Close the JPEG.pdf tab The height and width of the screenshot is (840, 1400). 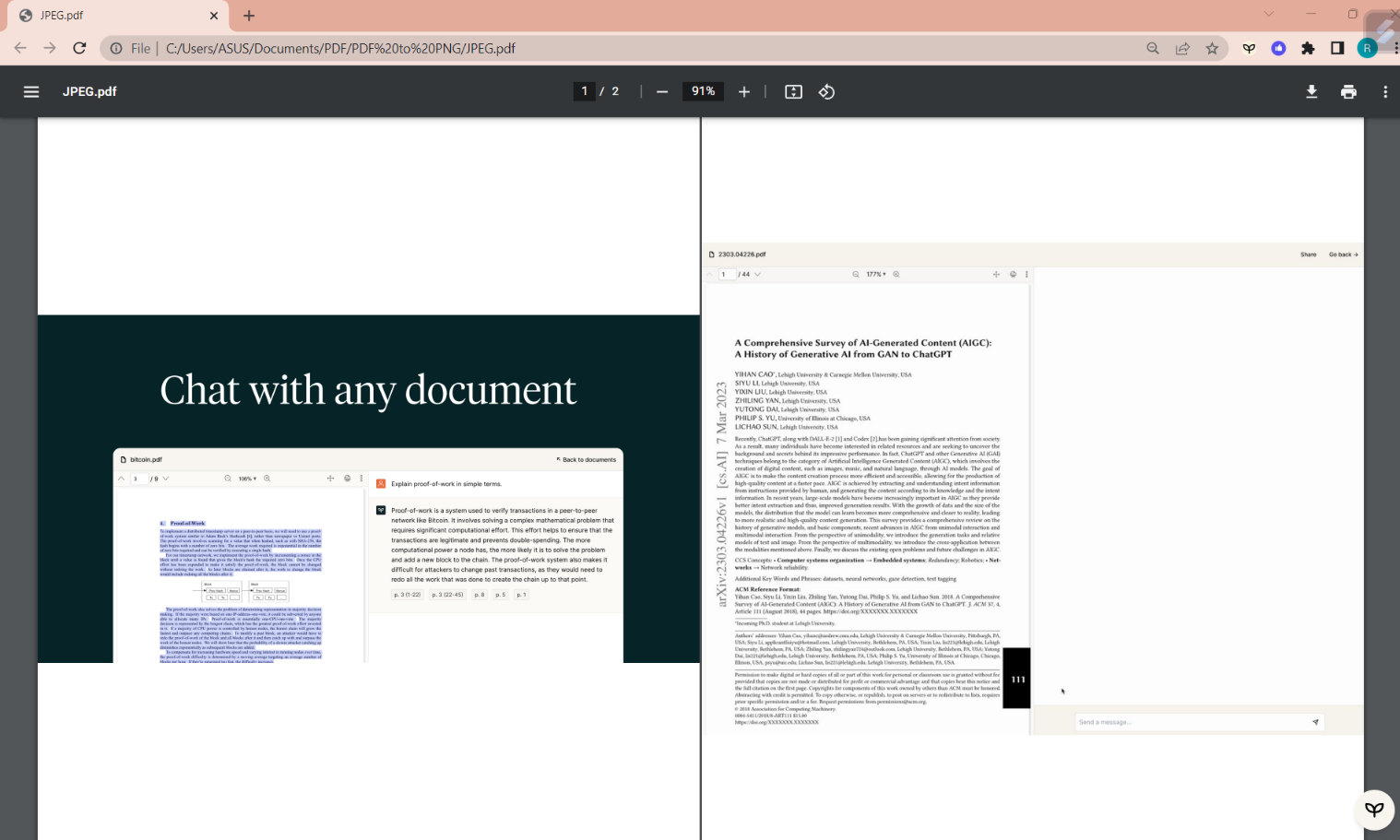pos(214,16)
